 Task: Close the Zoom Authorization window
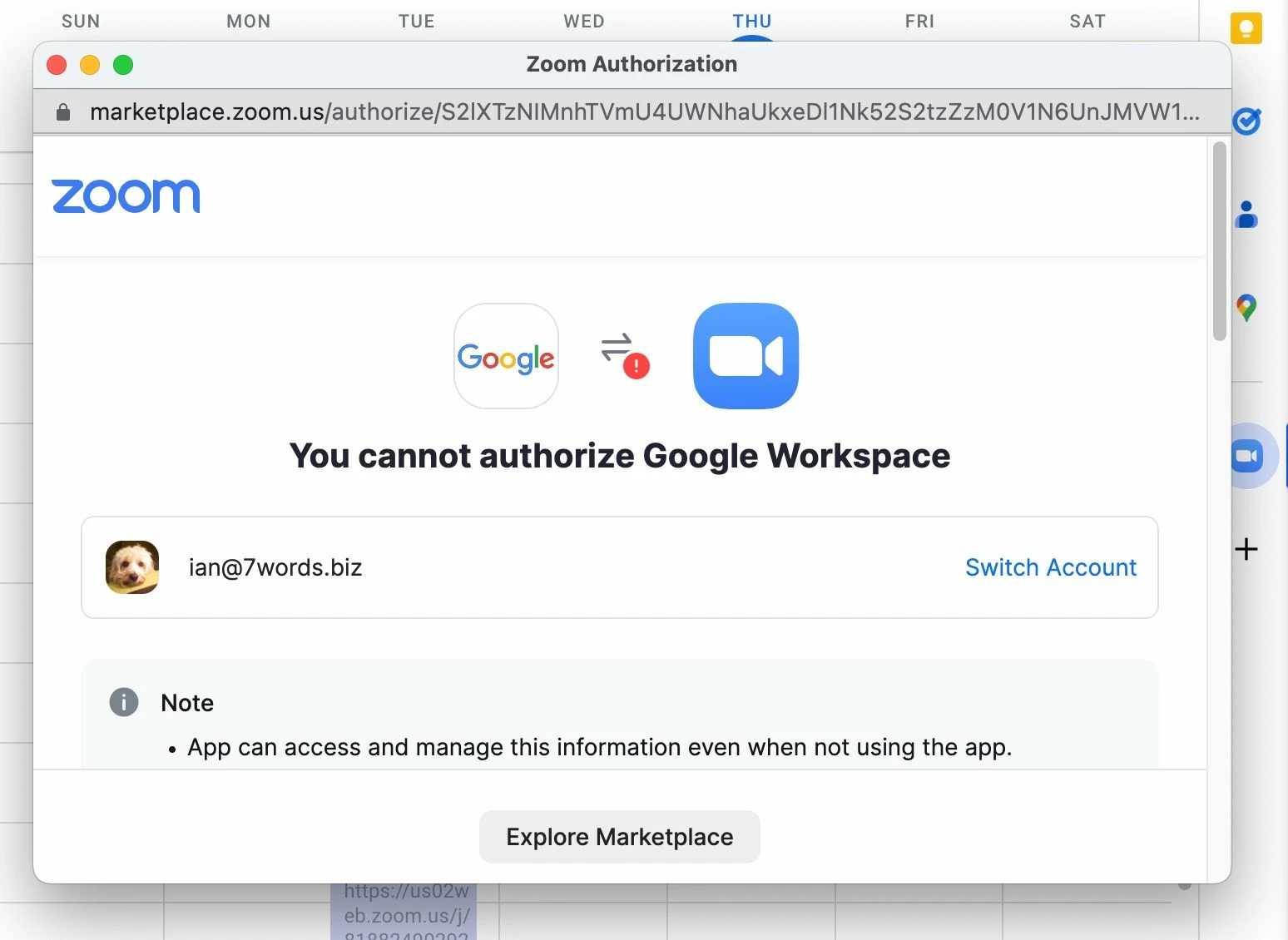click(57, 65)
